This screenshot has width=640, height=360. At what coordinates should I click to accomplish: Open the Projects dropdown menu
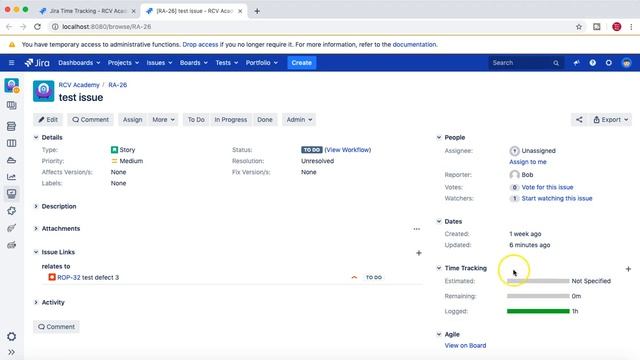click(x=123, y=62)
